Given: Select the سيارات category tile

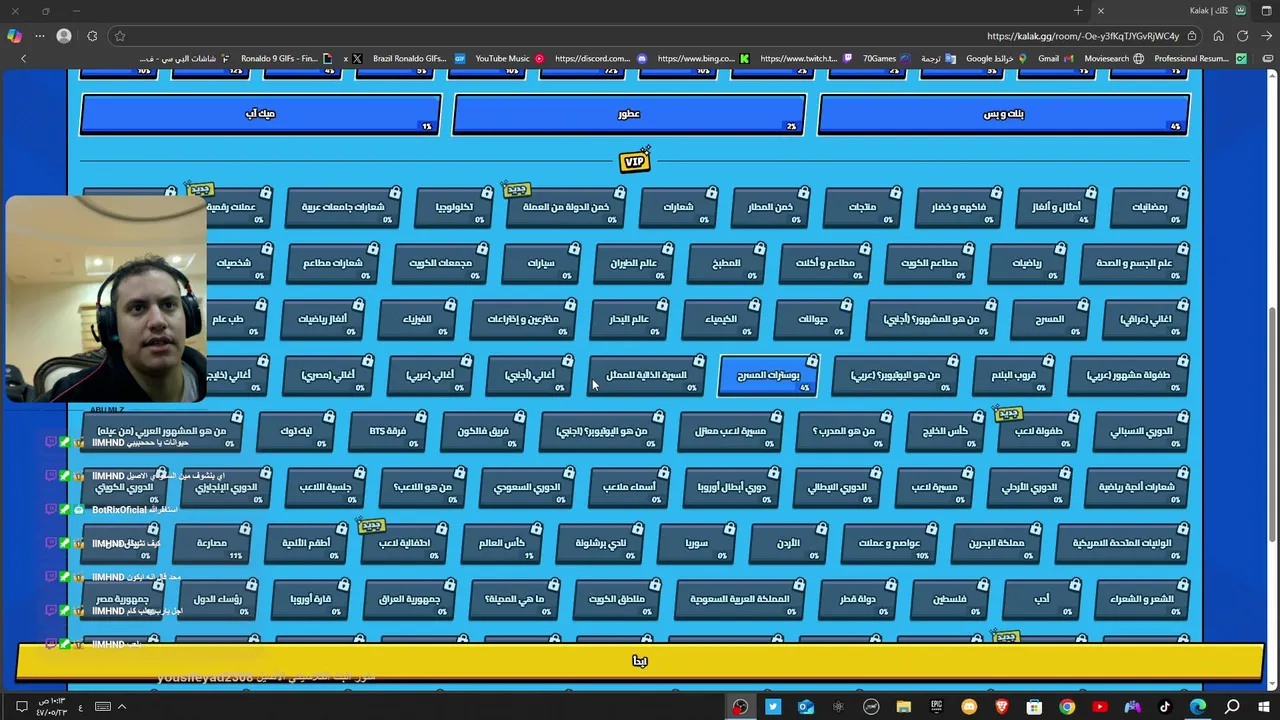Looking at the screenshot, I should pyautogui.click(x=541, y=264).
